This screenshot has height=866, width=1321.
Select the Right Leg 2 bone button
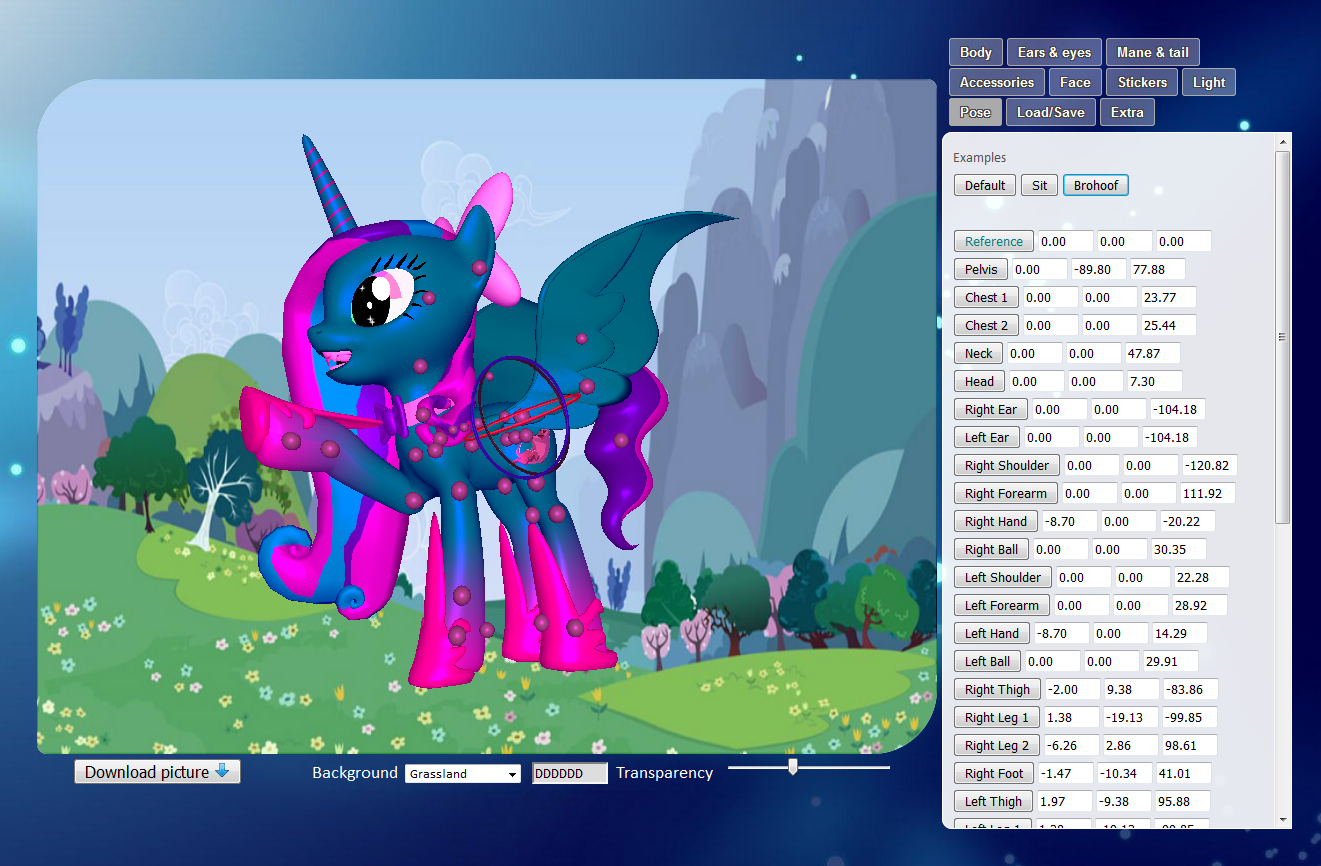coord(997,745)
